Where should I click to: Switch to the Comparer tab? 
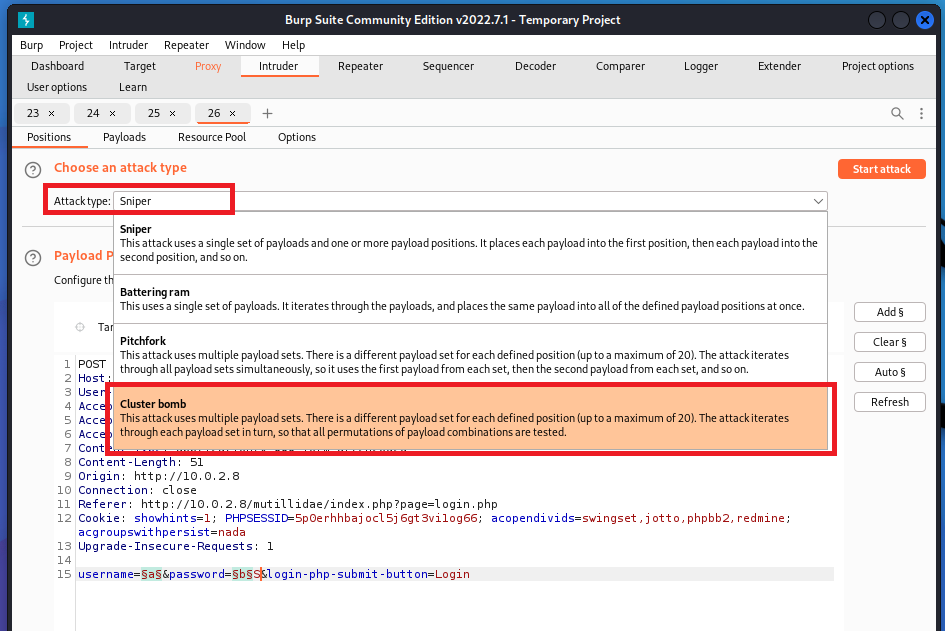620,66
